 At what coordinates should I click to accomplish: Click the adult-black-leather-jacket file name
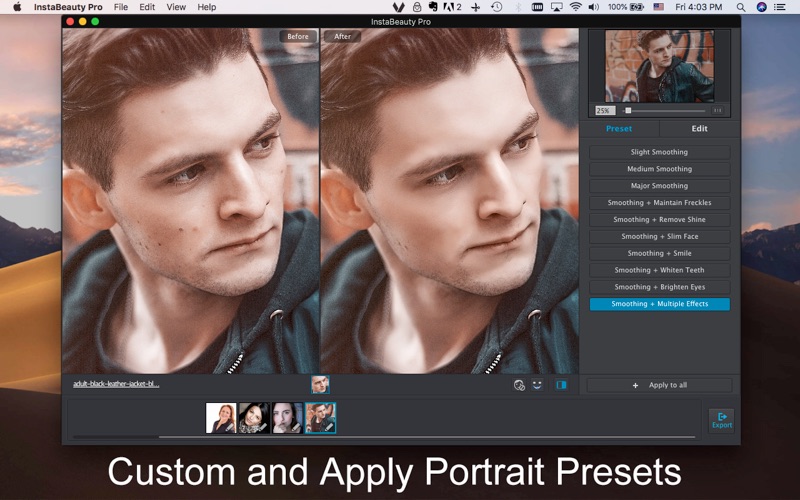[x=116, y=384]
